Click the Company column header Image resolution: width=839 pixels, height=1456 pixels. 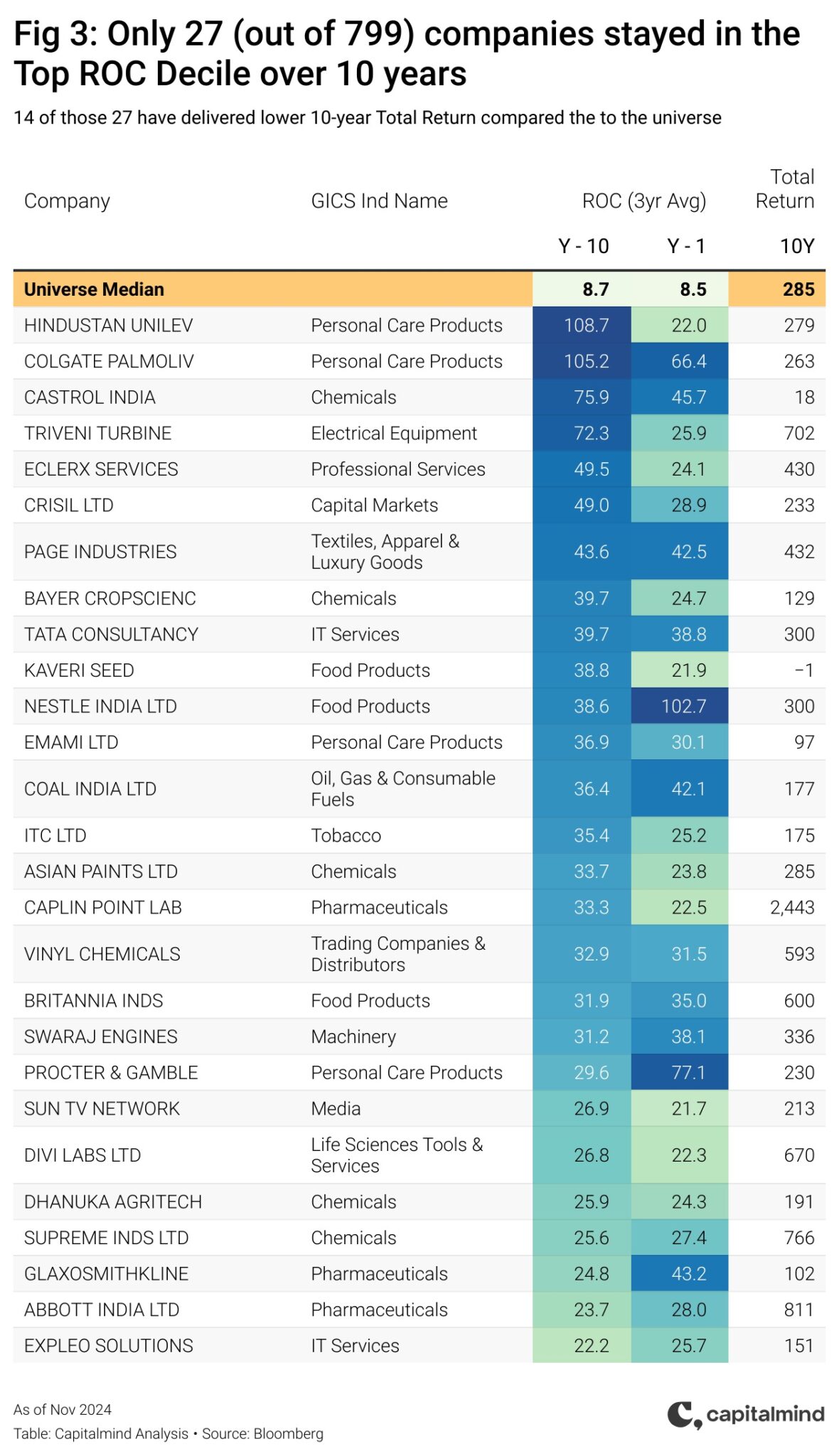tap(67, 201)
